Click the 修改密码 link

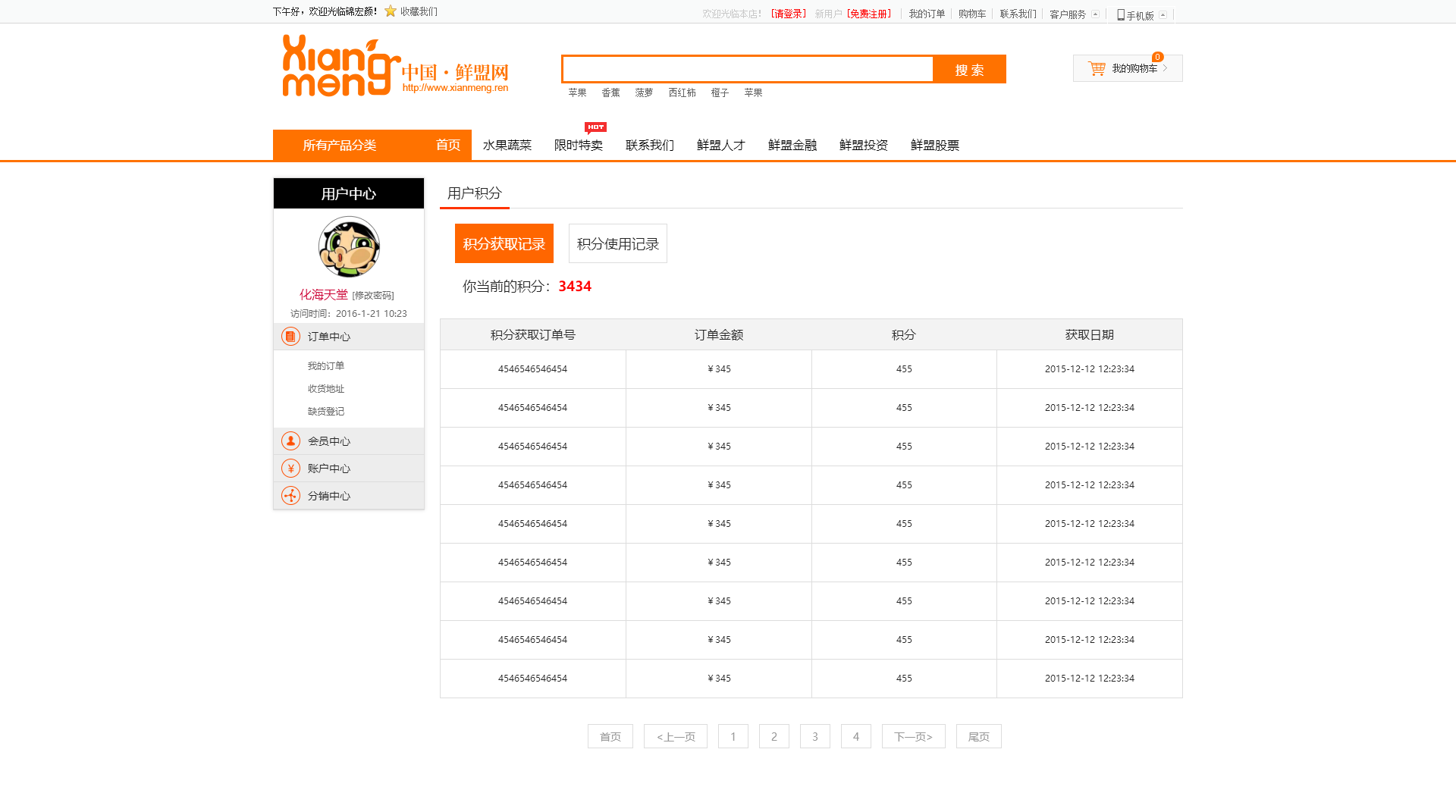pos(373,296)
